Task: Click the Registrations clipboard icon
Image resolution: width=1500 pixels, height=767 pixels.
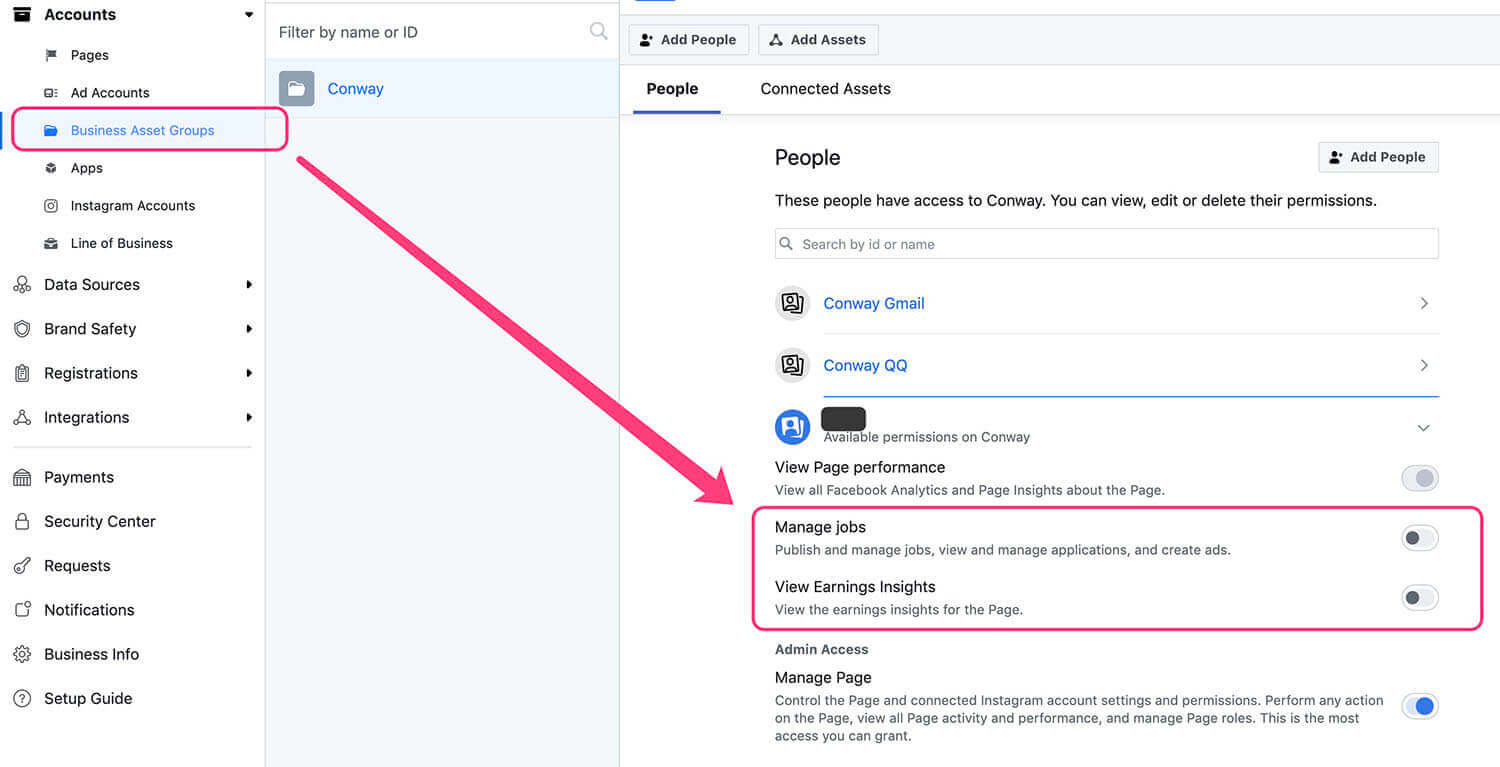Action: coord(22,373)
